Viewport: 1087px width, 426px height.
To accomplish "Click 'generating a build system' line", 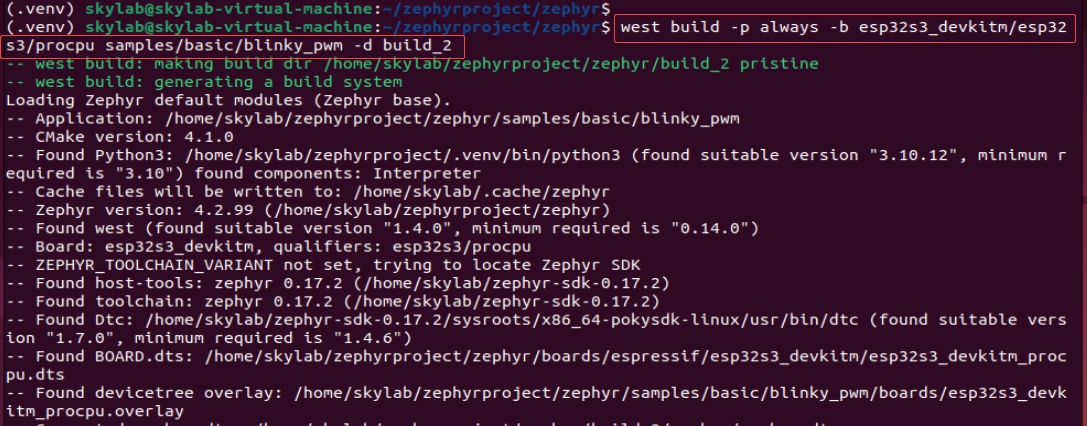I will point(204,82).
